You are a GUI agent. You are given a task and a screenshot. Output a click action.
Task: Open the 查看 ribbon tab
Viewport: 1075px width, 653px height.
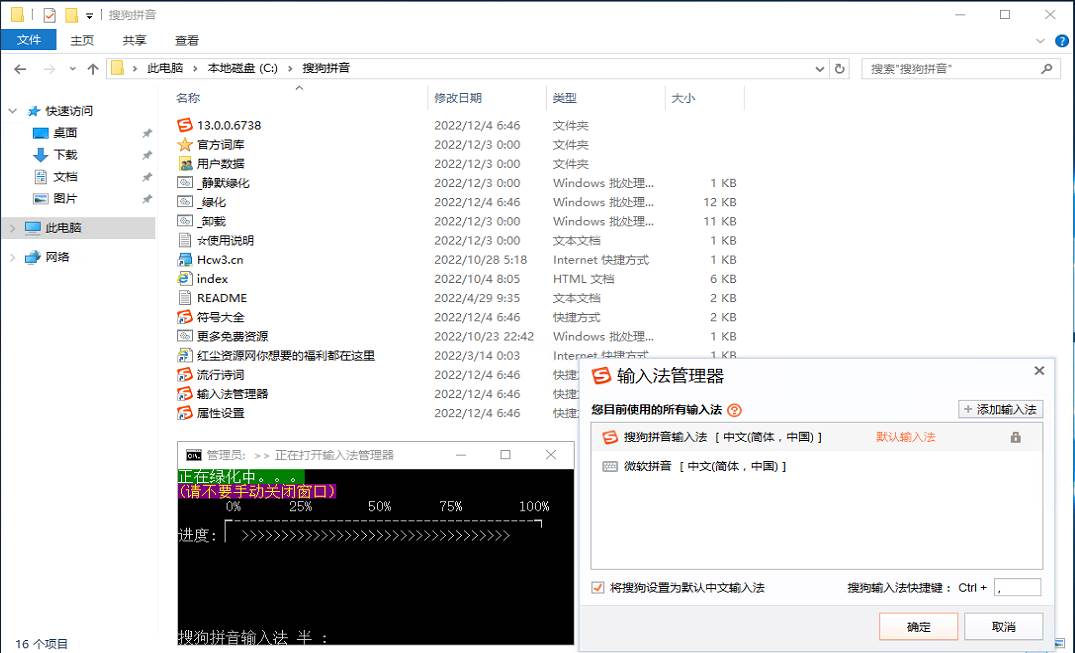[186, 40]
